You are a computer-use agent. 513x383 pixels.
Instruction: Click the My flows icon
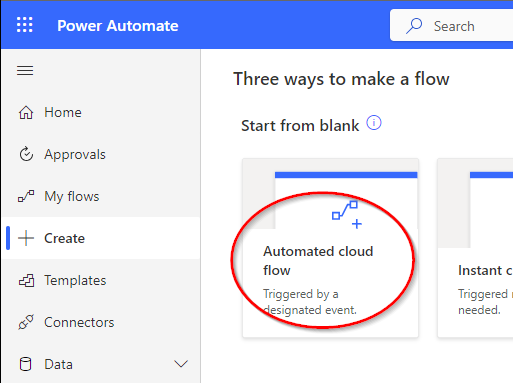(x=26, y=196)
